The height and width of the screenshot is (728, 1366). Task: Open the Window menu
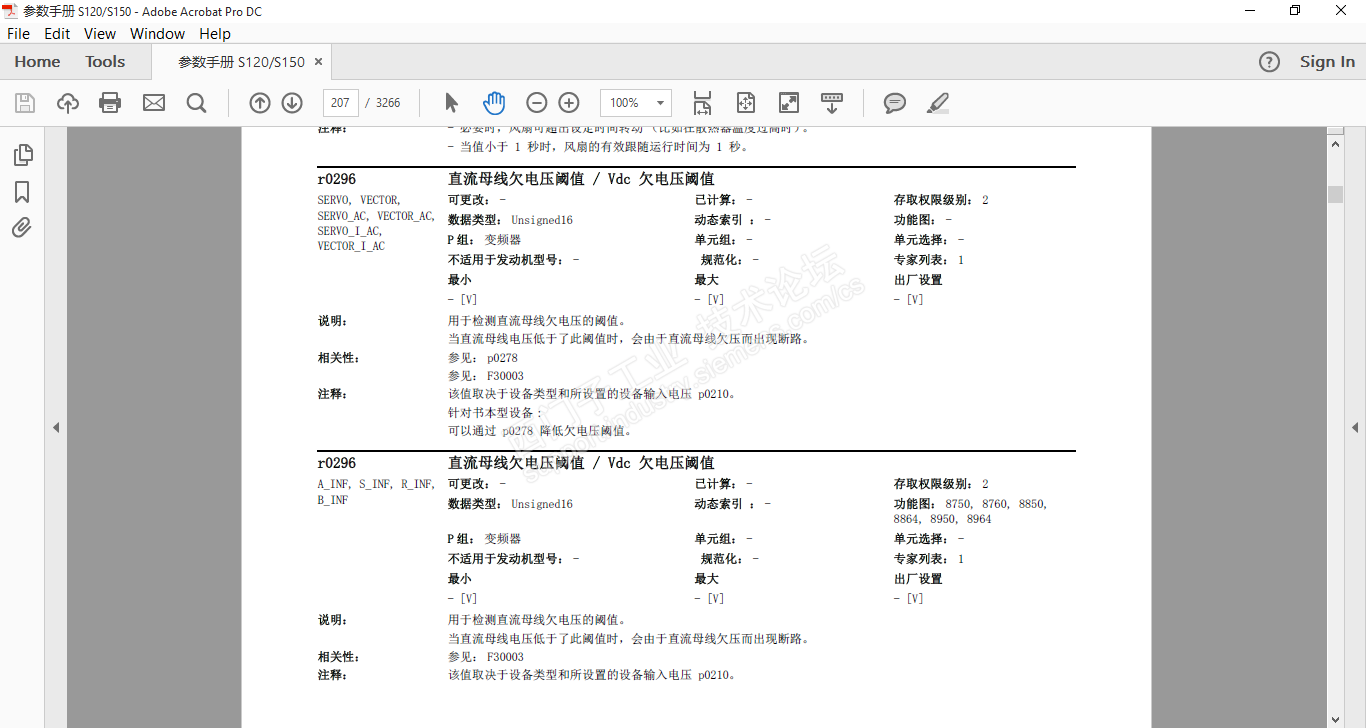click(x=158, y=33)
